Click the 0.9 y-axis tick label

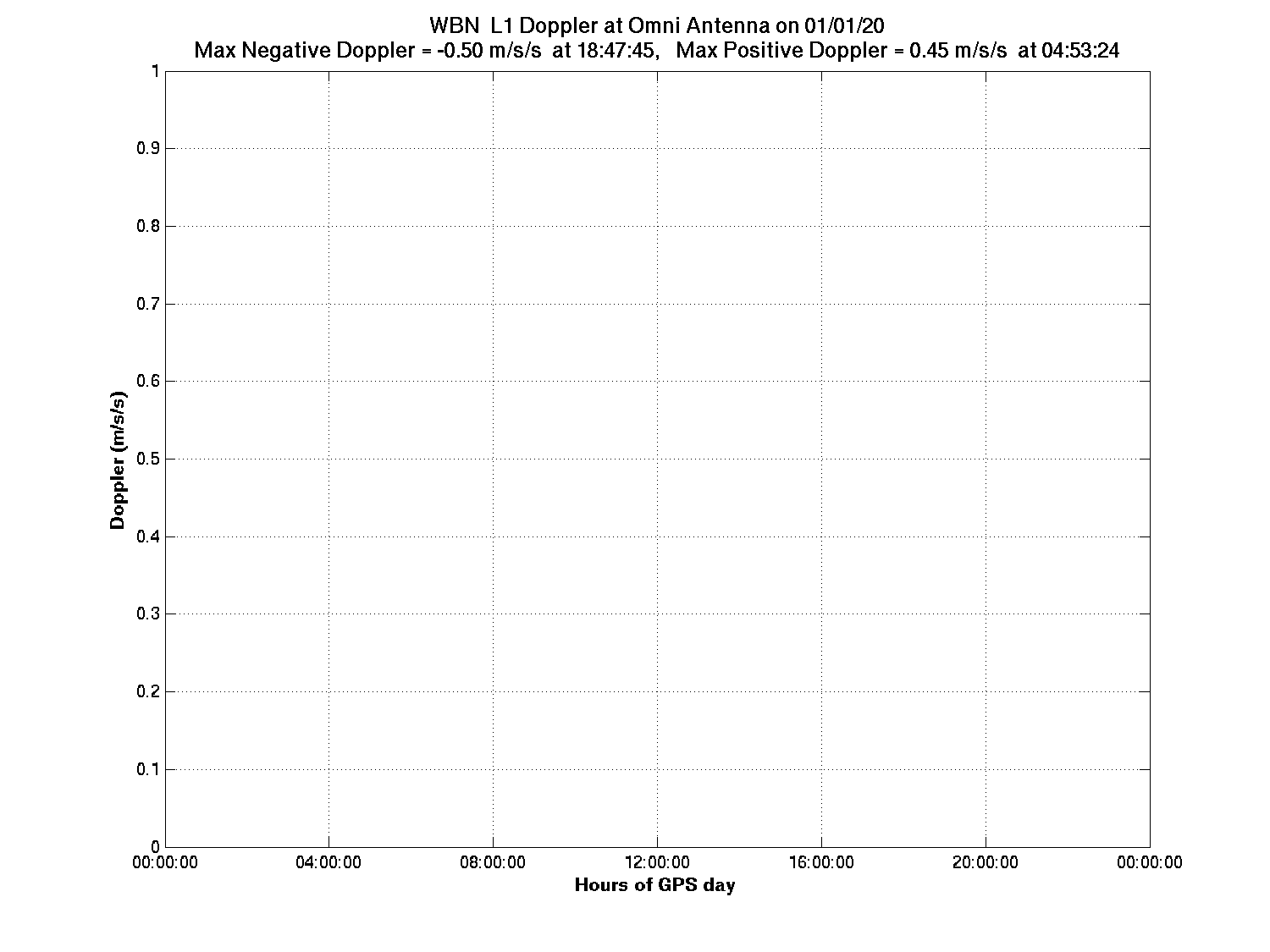(147, 149)
